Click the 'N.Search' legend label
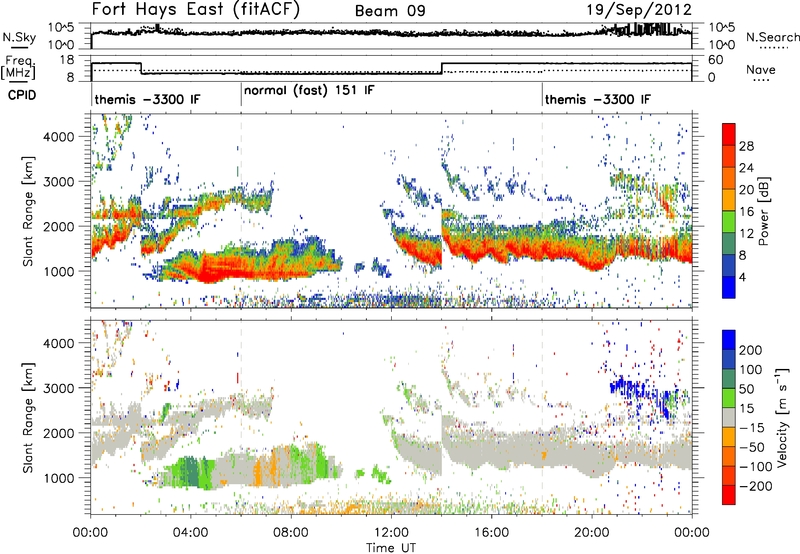The width and height of the screenshot is (800, 554). (772, 37)
